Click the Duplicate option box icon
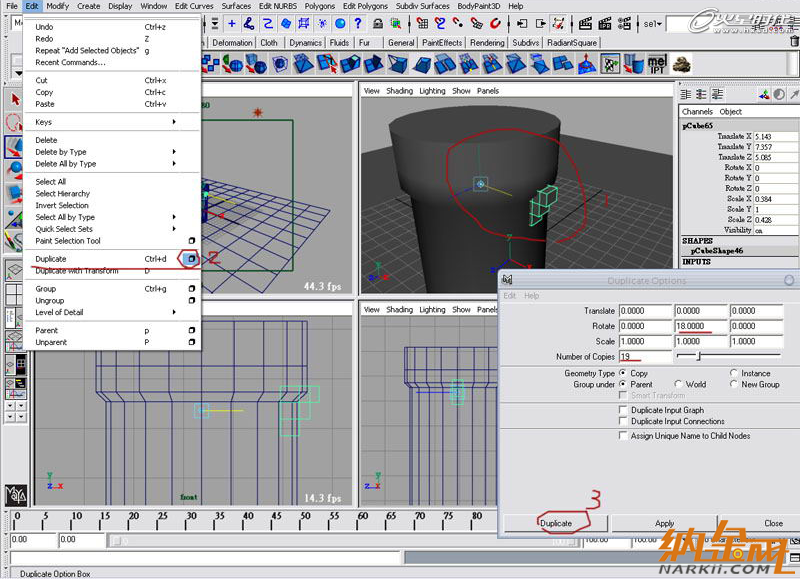 191,259
